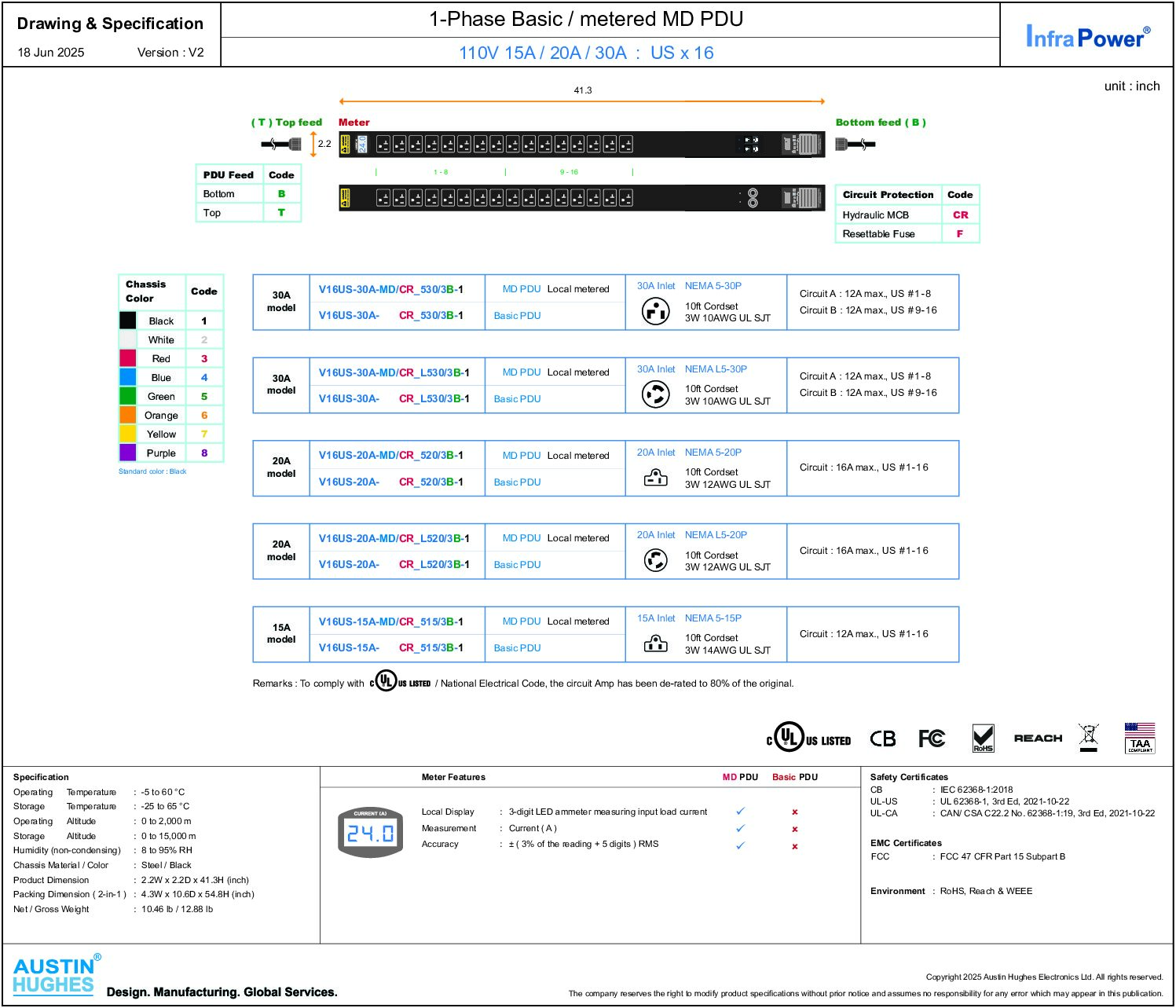Click the NEMA 5-15P plug symbol
The height and width of the screenshot is (1008, 1176).
[655, 644]
